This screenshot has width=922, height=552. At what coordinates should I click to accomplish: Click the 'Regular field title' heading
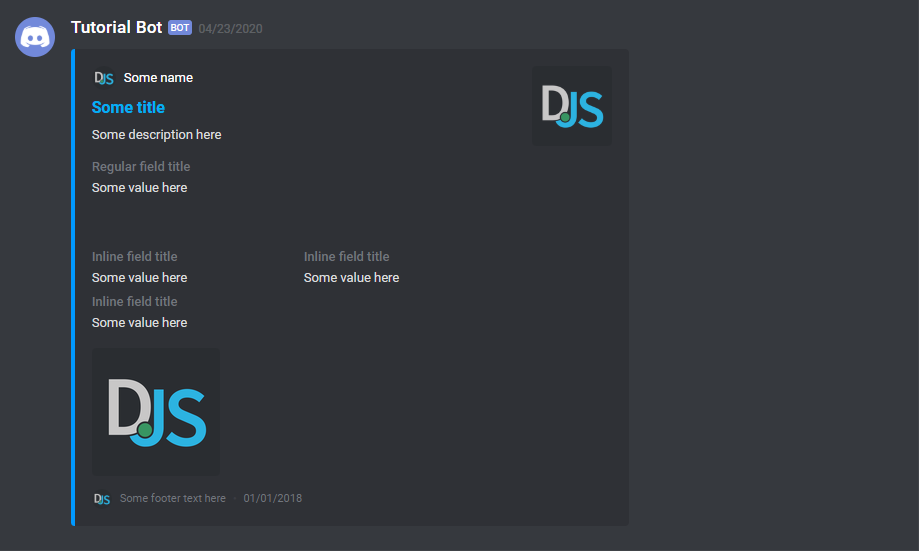[141, 166]
